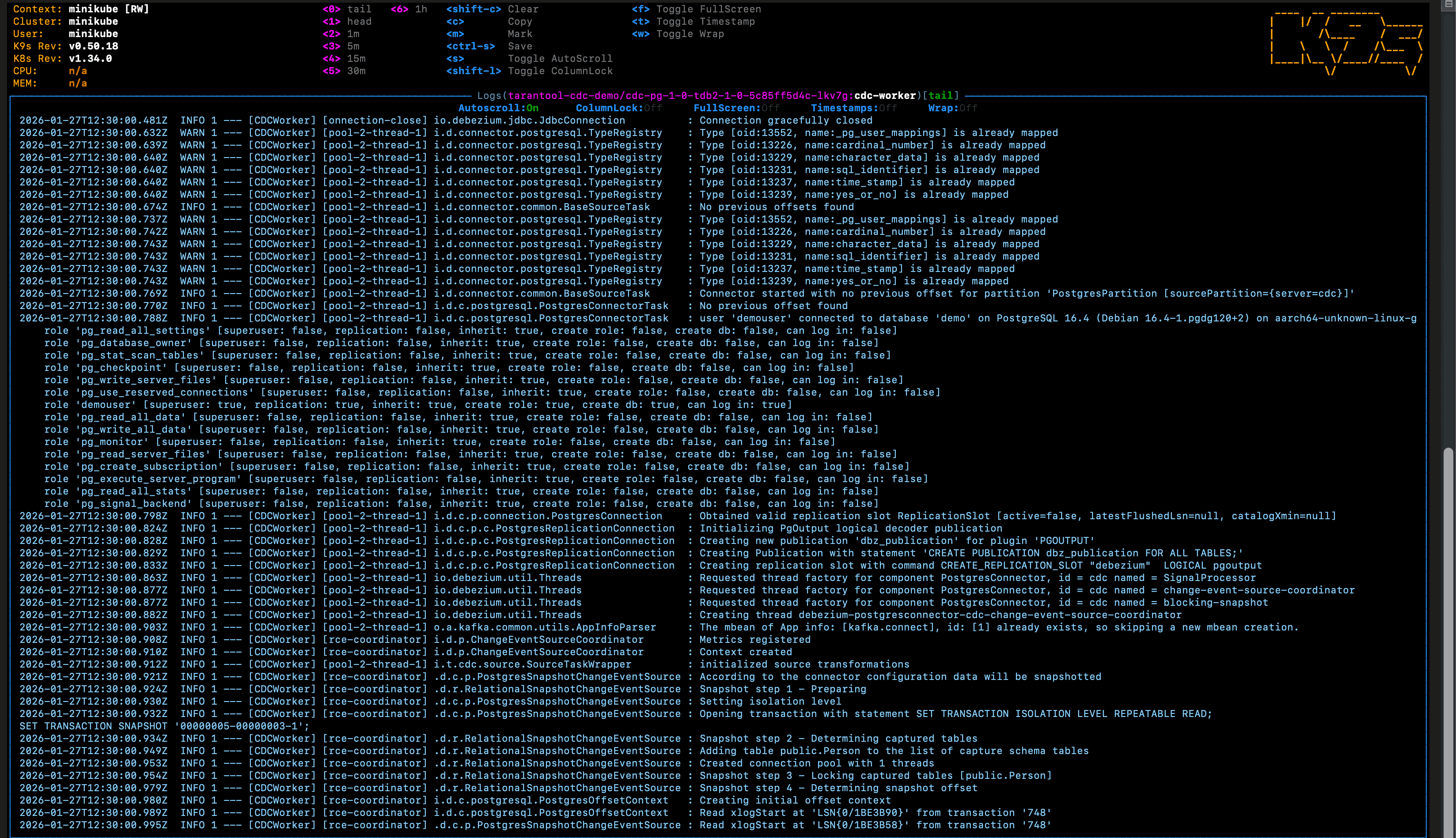Click the pod name in the Logs title
This screenshot has width=1456, height=838.
click(740, 95)
